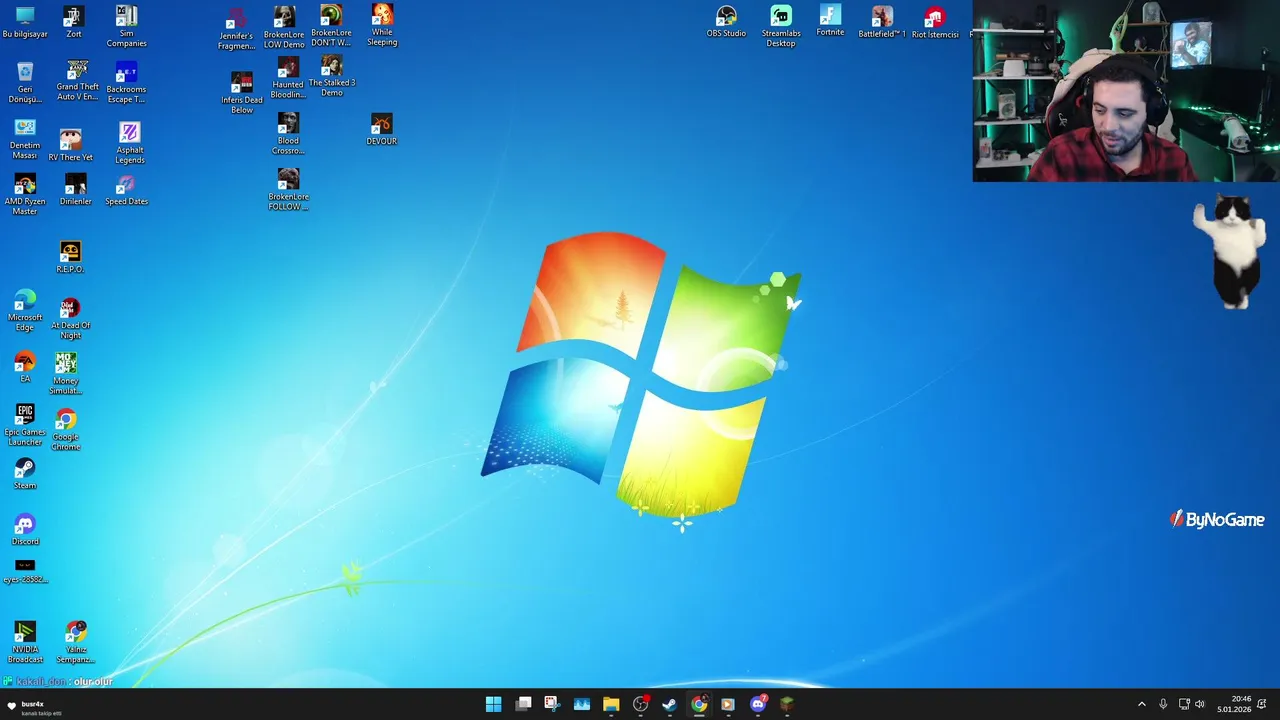Open the volume speaker tray icon
The width and height of the screenshot is (1280, 720).
point(1200,704)
